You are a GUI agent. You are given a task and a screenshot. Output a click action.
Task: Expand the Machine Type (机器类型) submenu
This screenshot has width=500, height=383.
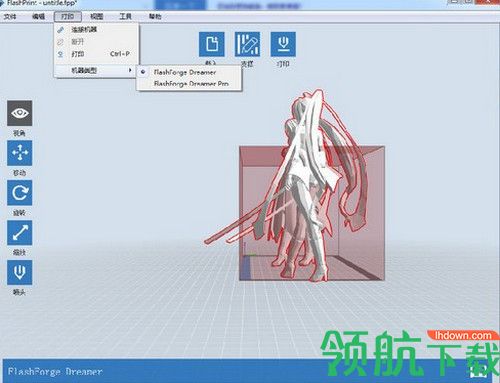(x=96, y=70)
